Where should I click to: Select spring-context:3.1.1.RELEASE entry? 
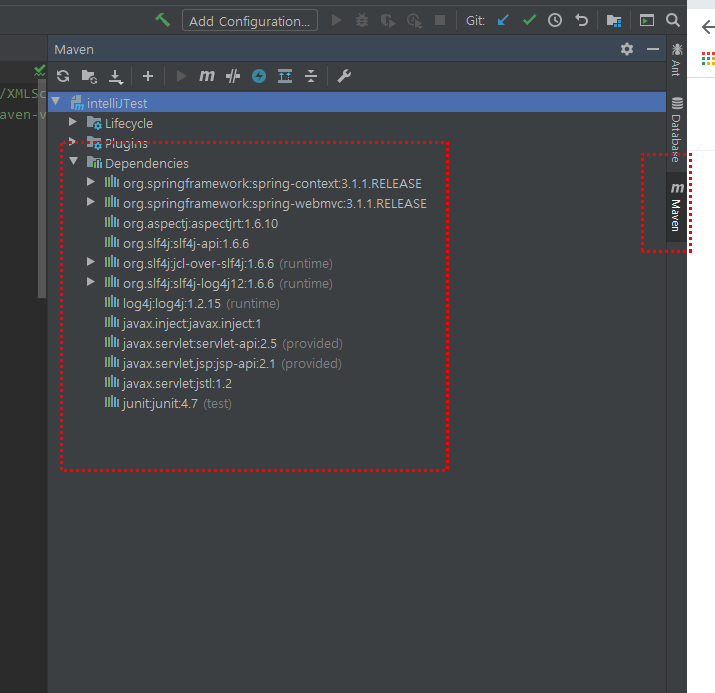tap(272, 184)
